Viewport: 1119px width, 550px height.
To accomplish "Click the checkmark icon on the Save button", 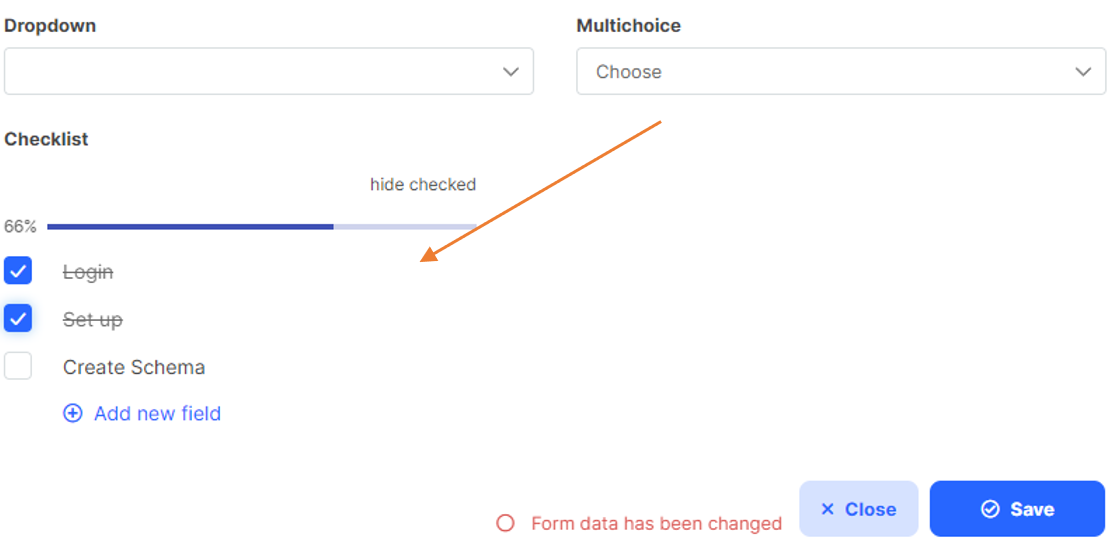I will point(990,509).
